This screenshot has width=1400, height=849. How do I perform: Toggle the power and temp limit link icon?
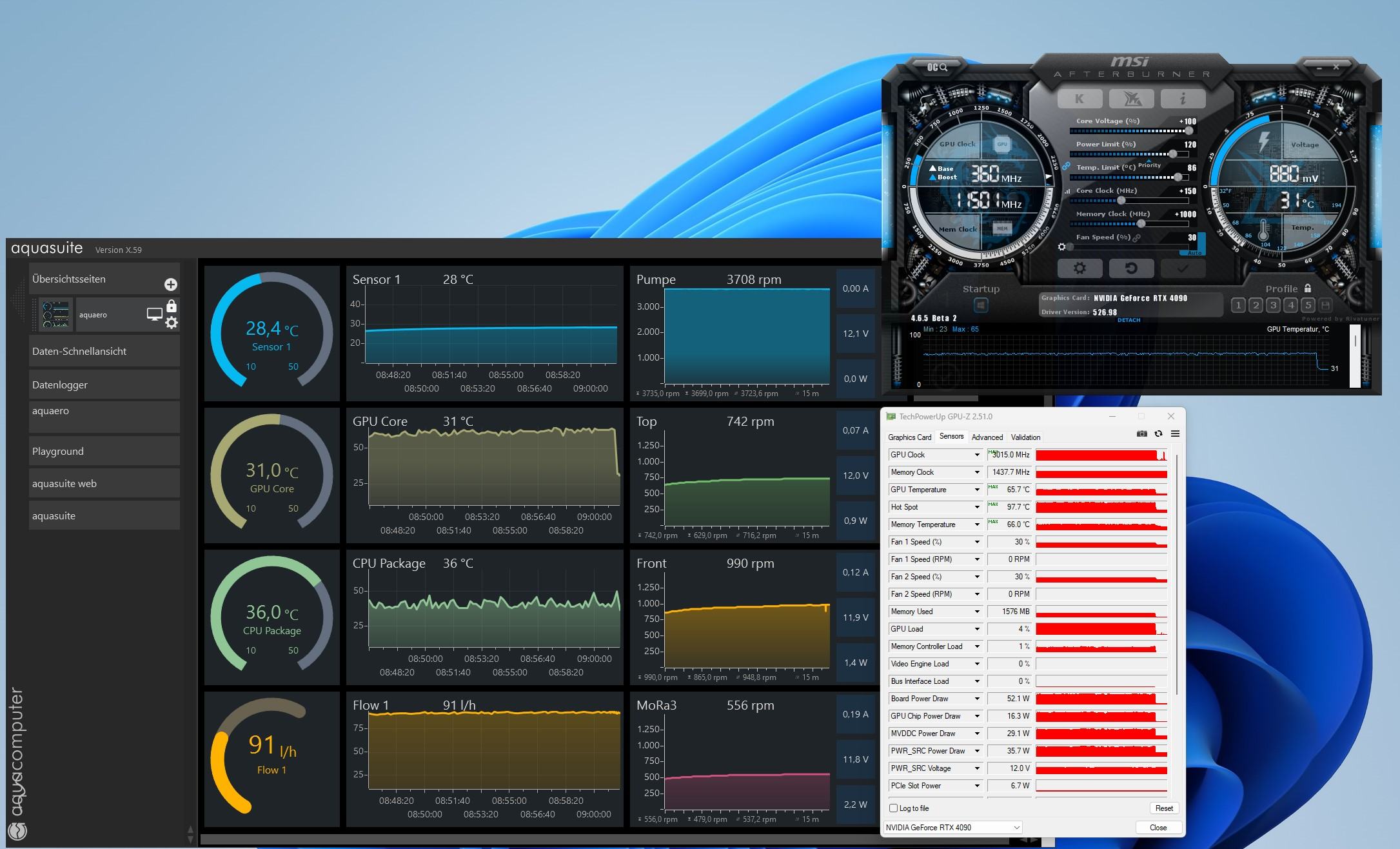click(x=1066, y=166)
